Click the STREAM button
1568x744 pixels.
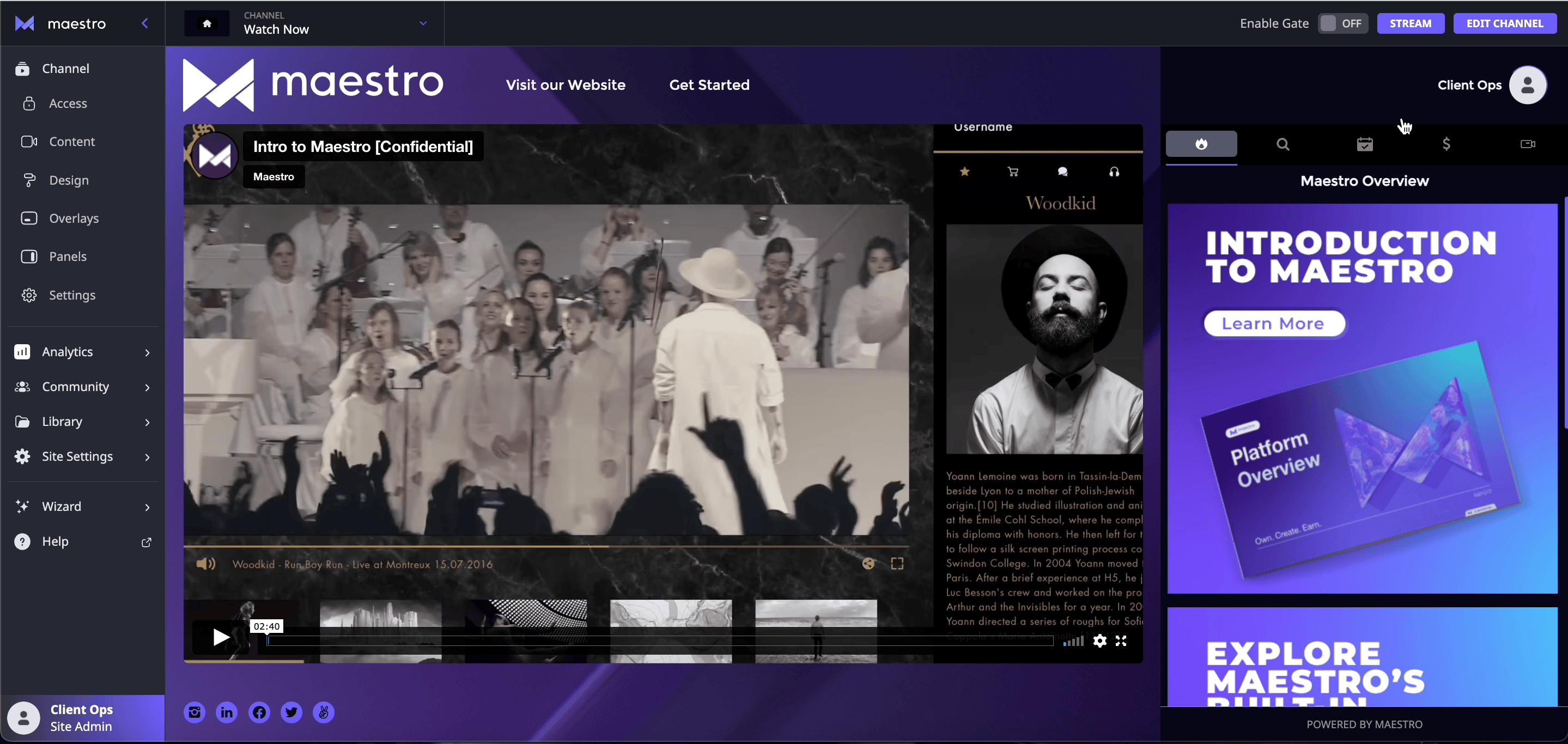(x=1411, y=23)
